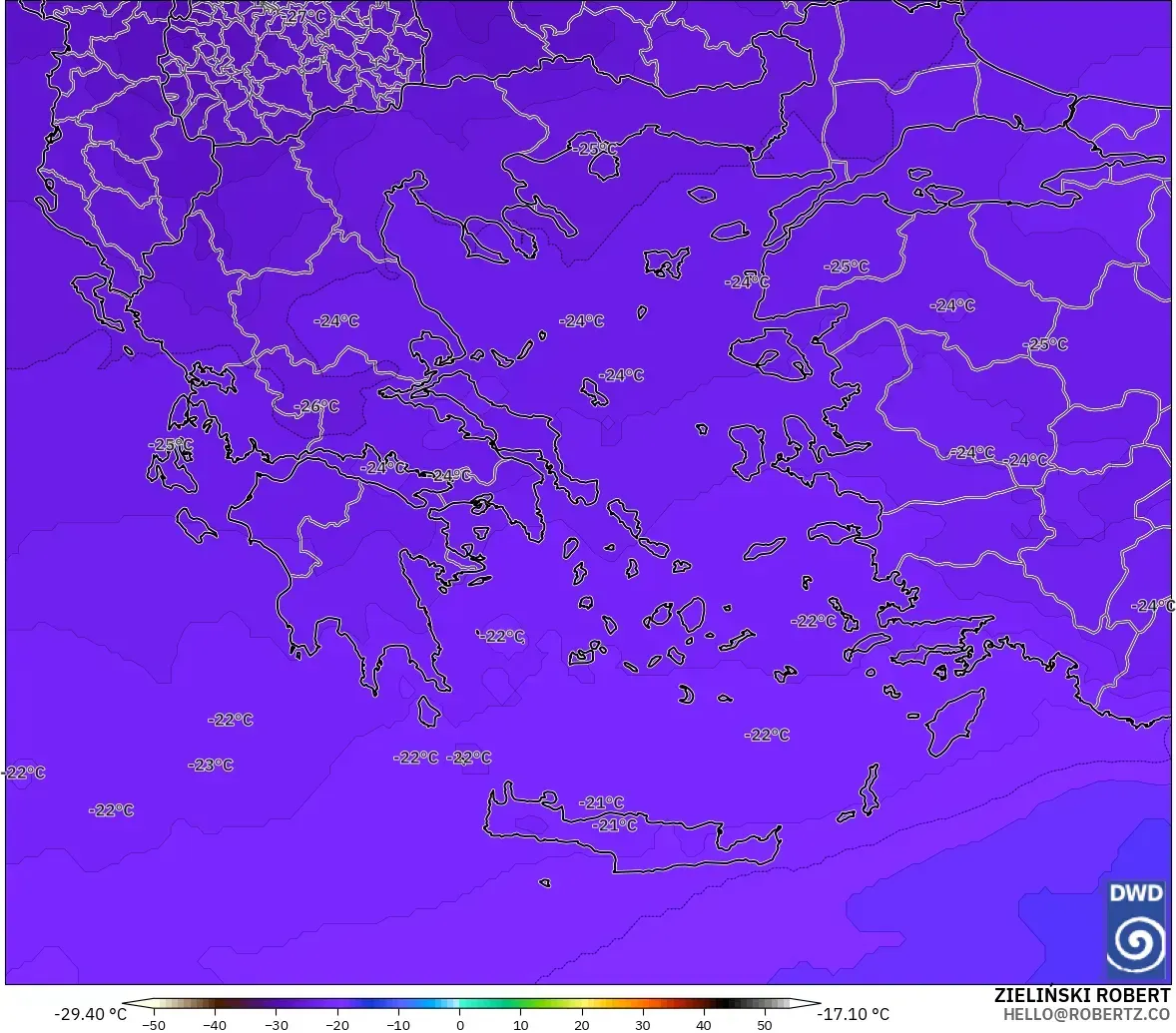Viewport: 1176px width, 1033px height.
Task: Click the 10 tick label of colorbar
Action: pyautogui.click(x=520, y=1025)
